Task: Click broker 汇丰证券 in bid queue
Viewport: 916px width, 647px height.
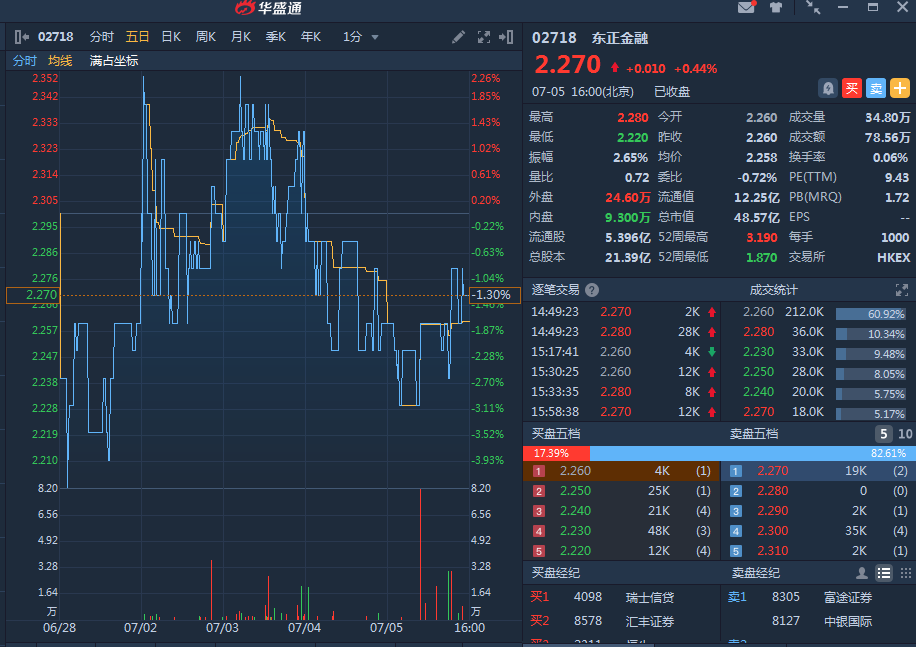Action: pyautogui.click(x=650, y=621)
